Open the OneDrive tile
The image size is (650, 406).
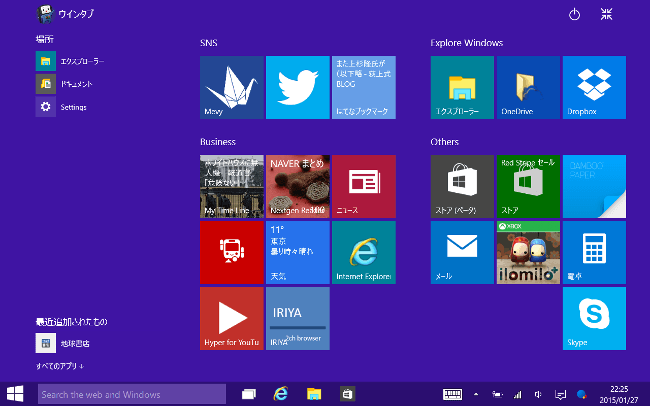(528, 88)
